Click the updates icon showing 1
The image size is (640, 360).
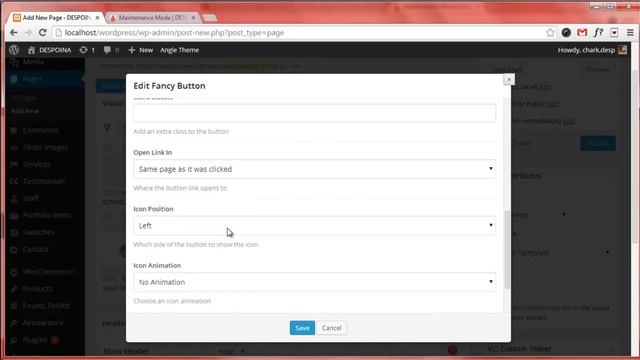coord(87,50)
